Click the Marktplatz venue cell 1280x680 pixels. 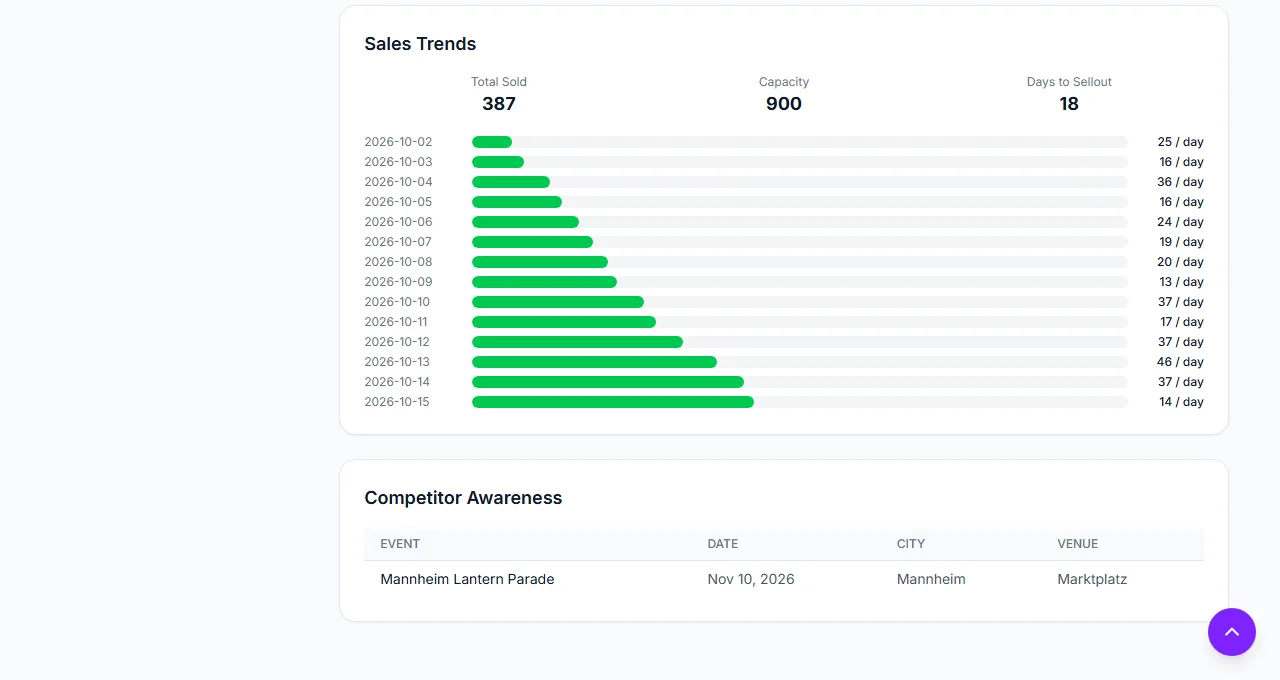pyautogui.click(x=1092, y=579)
